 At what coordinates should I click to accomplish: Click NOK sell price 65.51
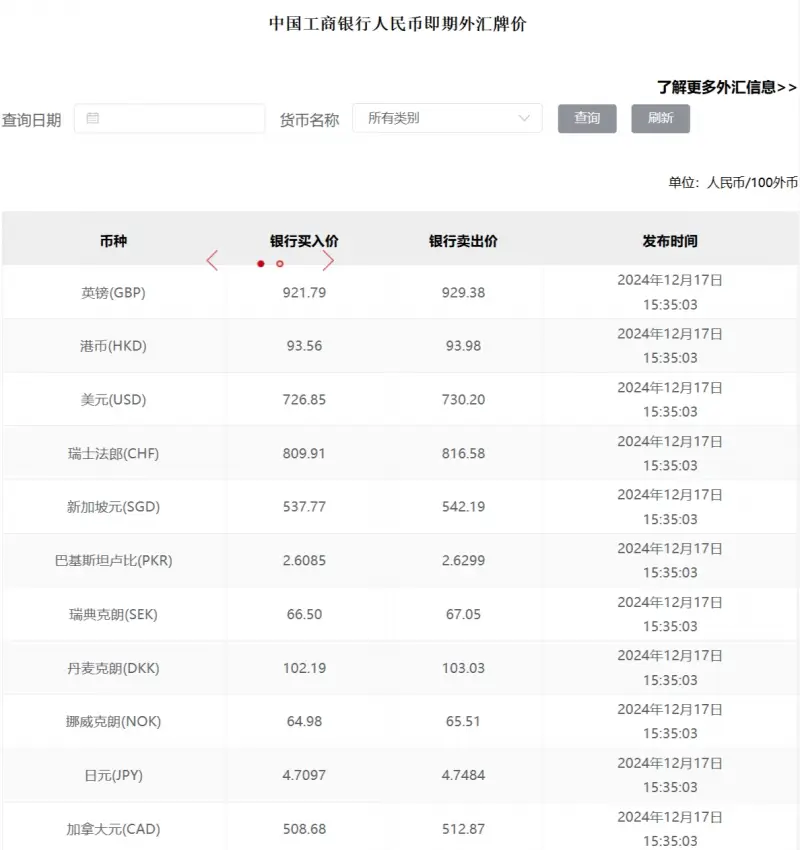point(463,722)
